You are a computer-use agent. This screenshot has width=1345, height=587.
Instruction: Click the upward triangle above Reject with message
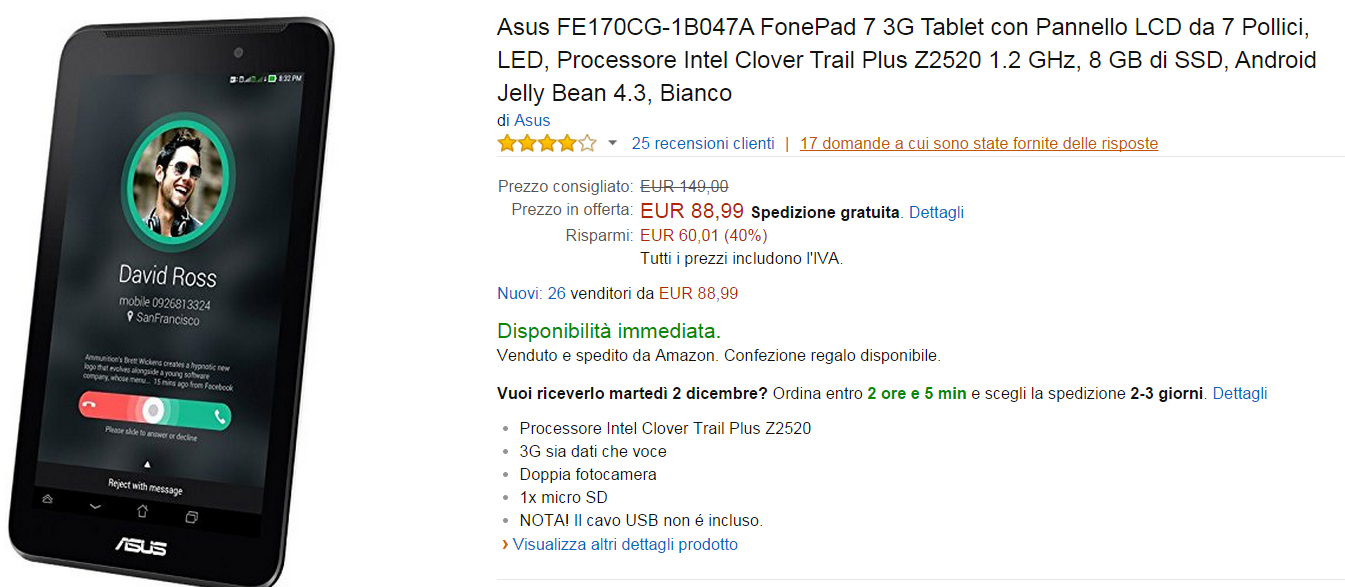[147, 464]
